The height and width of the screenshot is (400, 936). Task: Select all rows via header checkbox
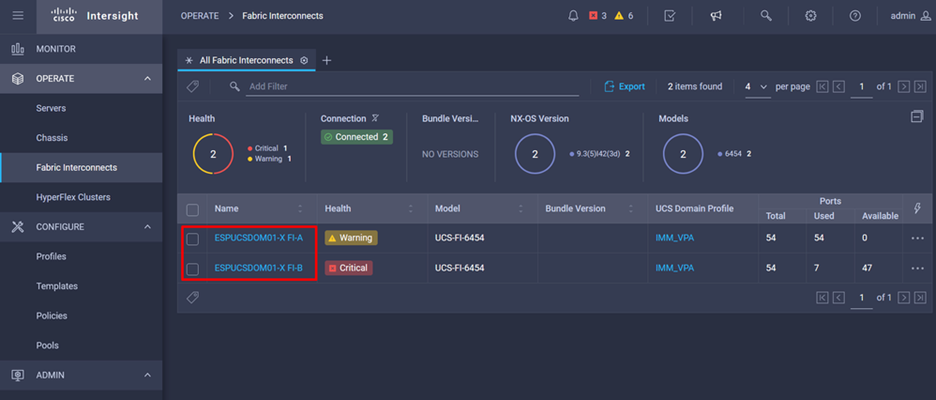pyautogui.click(x=192, y=210)
